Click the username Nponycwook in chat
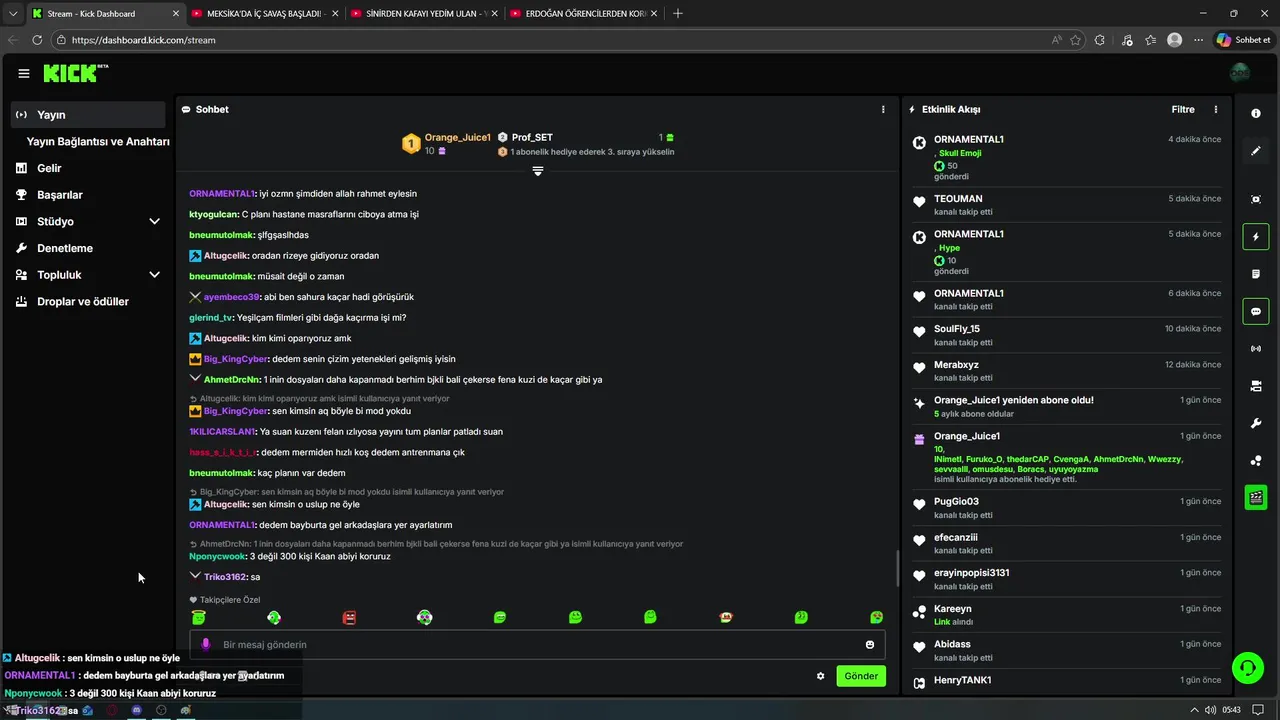 coord(217,556)
